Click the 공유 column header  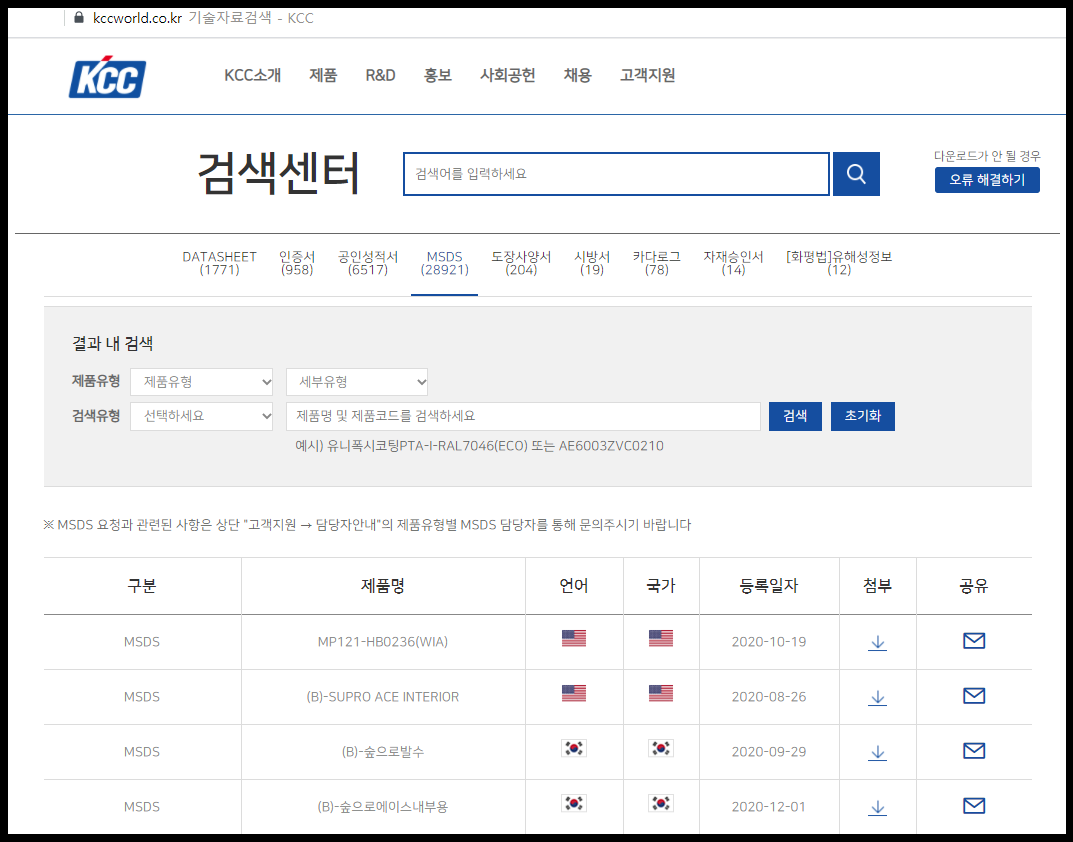[974, 586]
